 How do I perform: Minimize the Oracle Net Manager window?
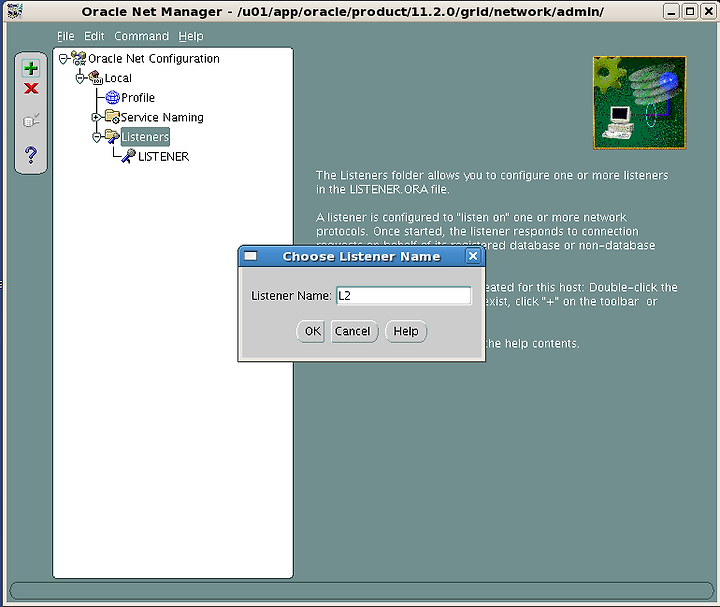671,11
